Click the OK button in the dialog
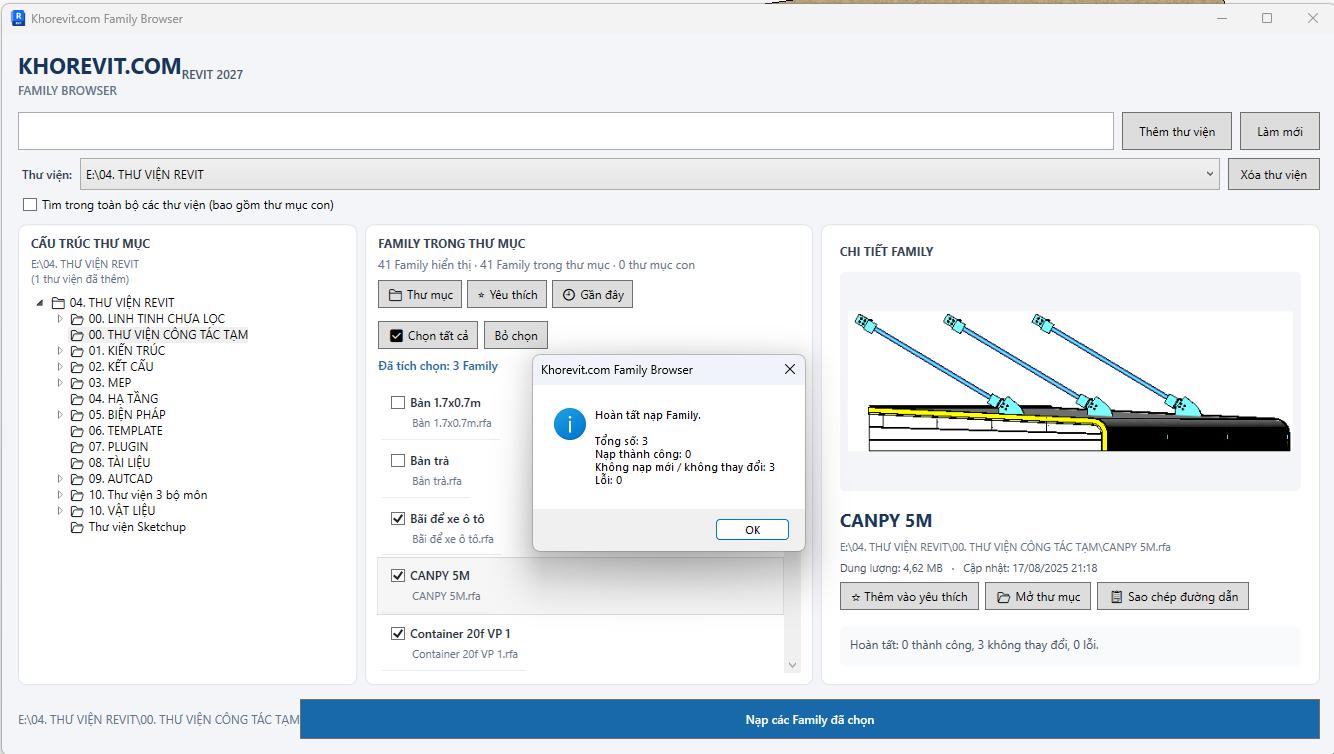 pos(752,530)
